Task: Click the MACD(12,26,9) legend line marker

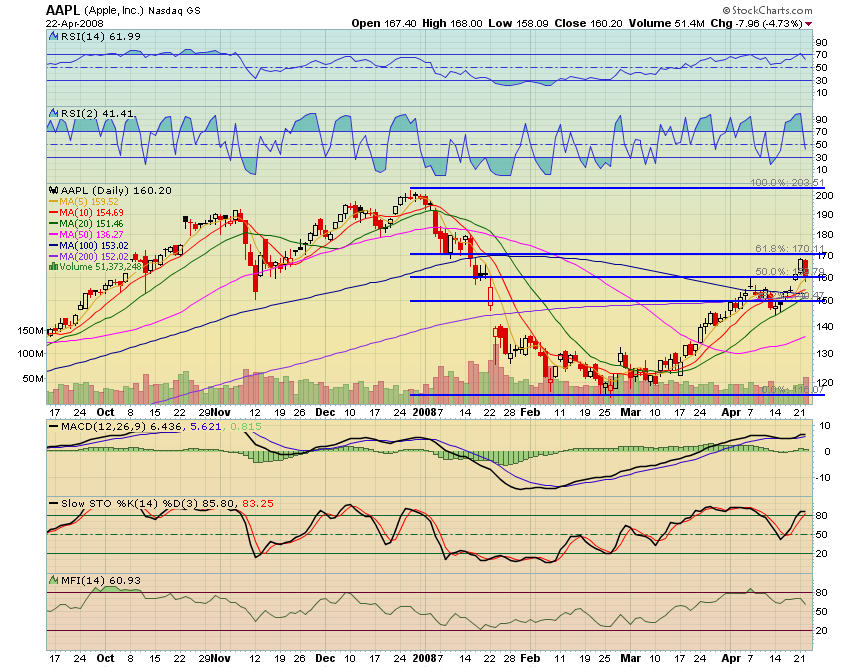Action: pos(54,426)
